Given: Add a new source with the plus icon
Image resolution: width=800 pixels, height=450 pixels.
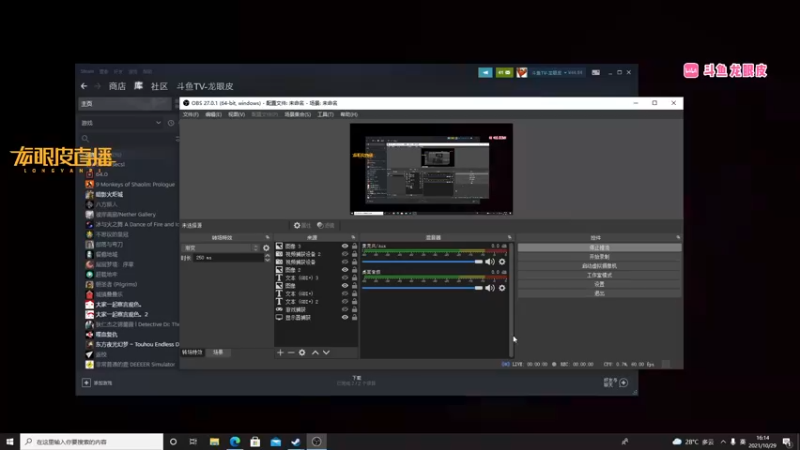Looking at the screenshot, I should point(280,353).
